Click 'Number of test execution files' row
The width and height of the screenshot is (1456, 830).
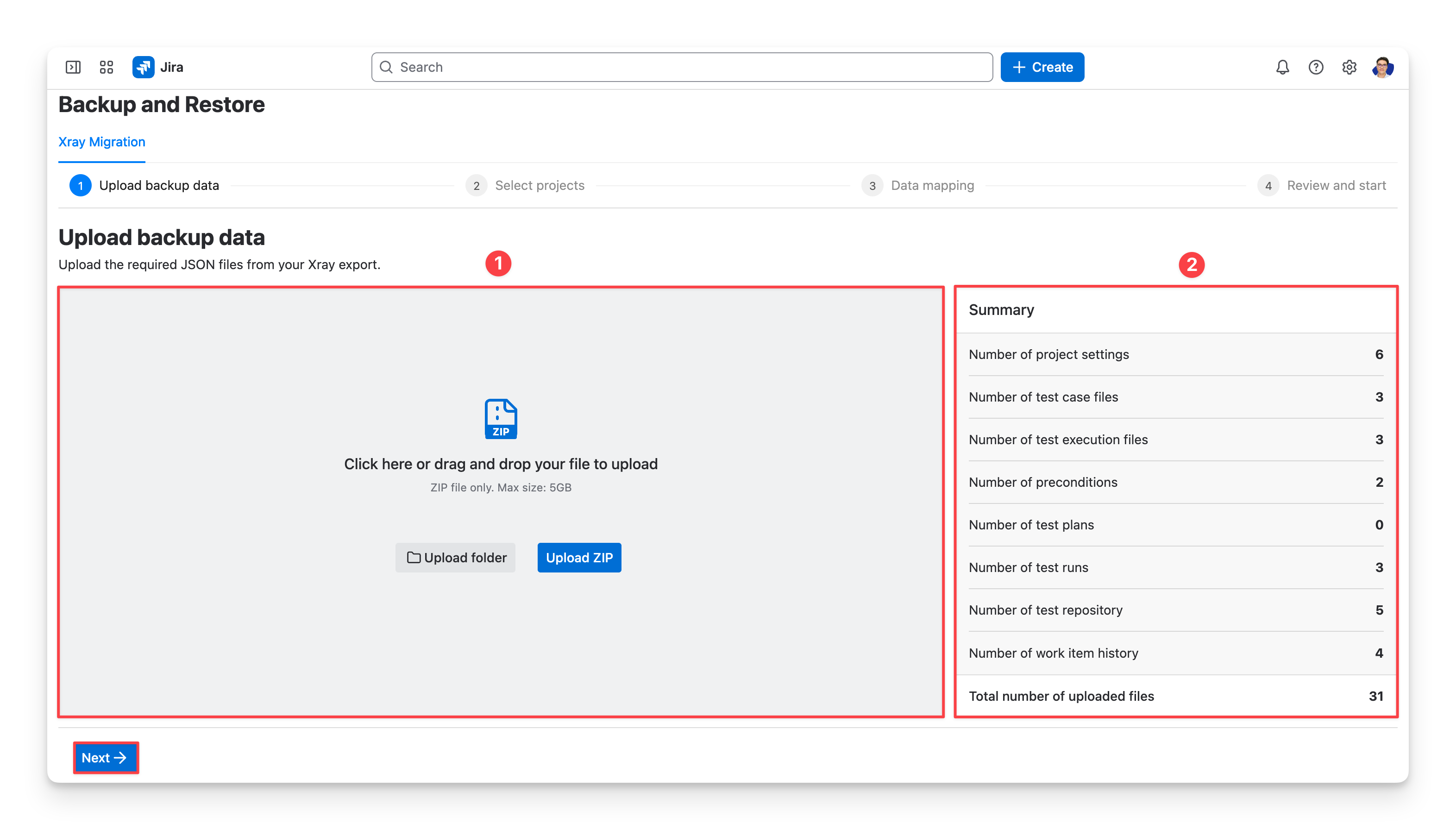pos(1176,440)
